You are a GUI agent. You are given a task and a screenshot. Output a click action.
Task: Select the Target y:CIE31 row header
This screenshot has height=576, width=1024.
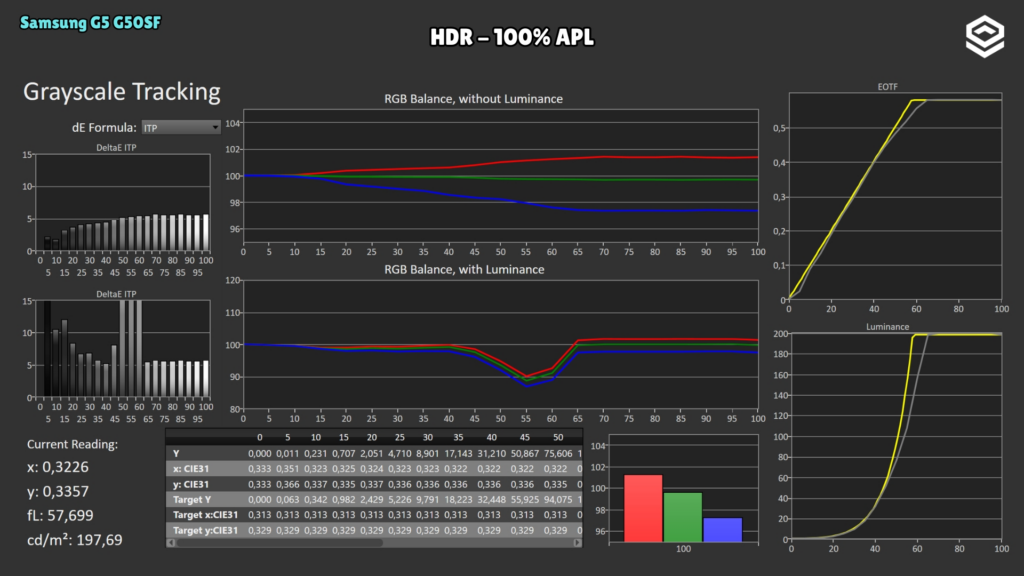pos(205,530)
